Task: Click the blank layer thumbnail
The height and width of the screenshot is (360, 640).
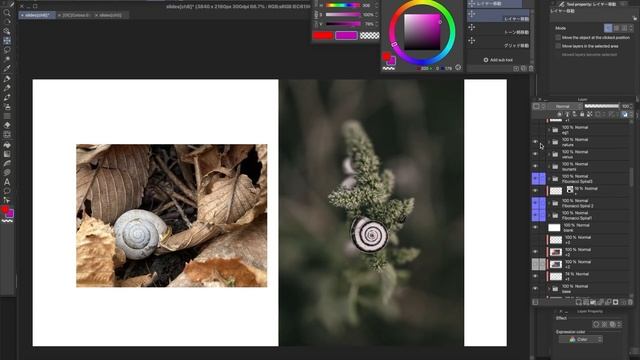Action: tap(554, 227)
